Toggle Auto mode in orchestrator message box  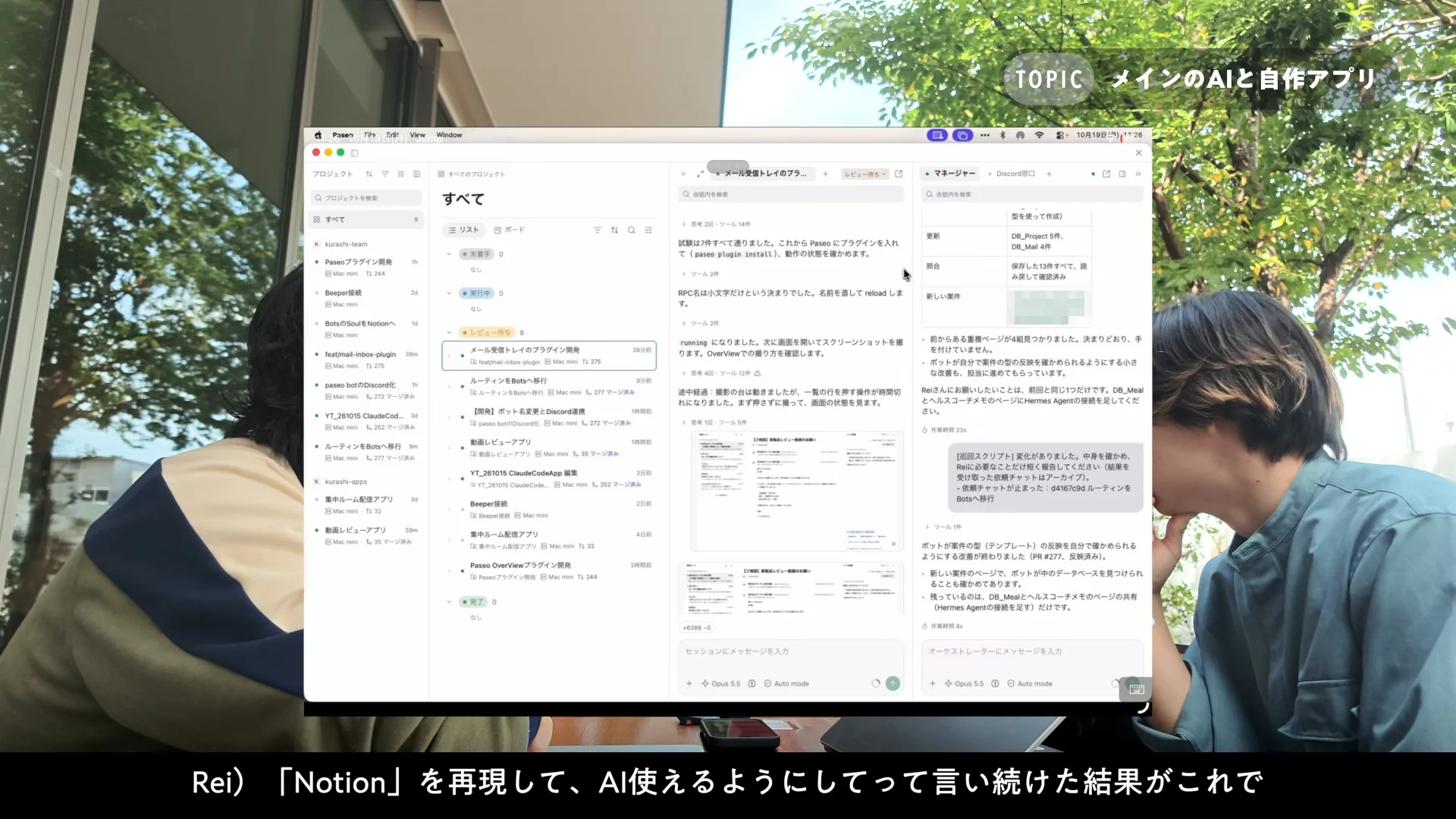point(1030,684)
